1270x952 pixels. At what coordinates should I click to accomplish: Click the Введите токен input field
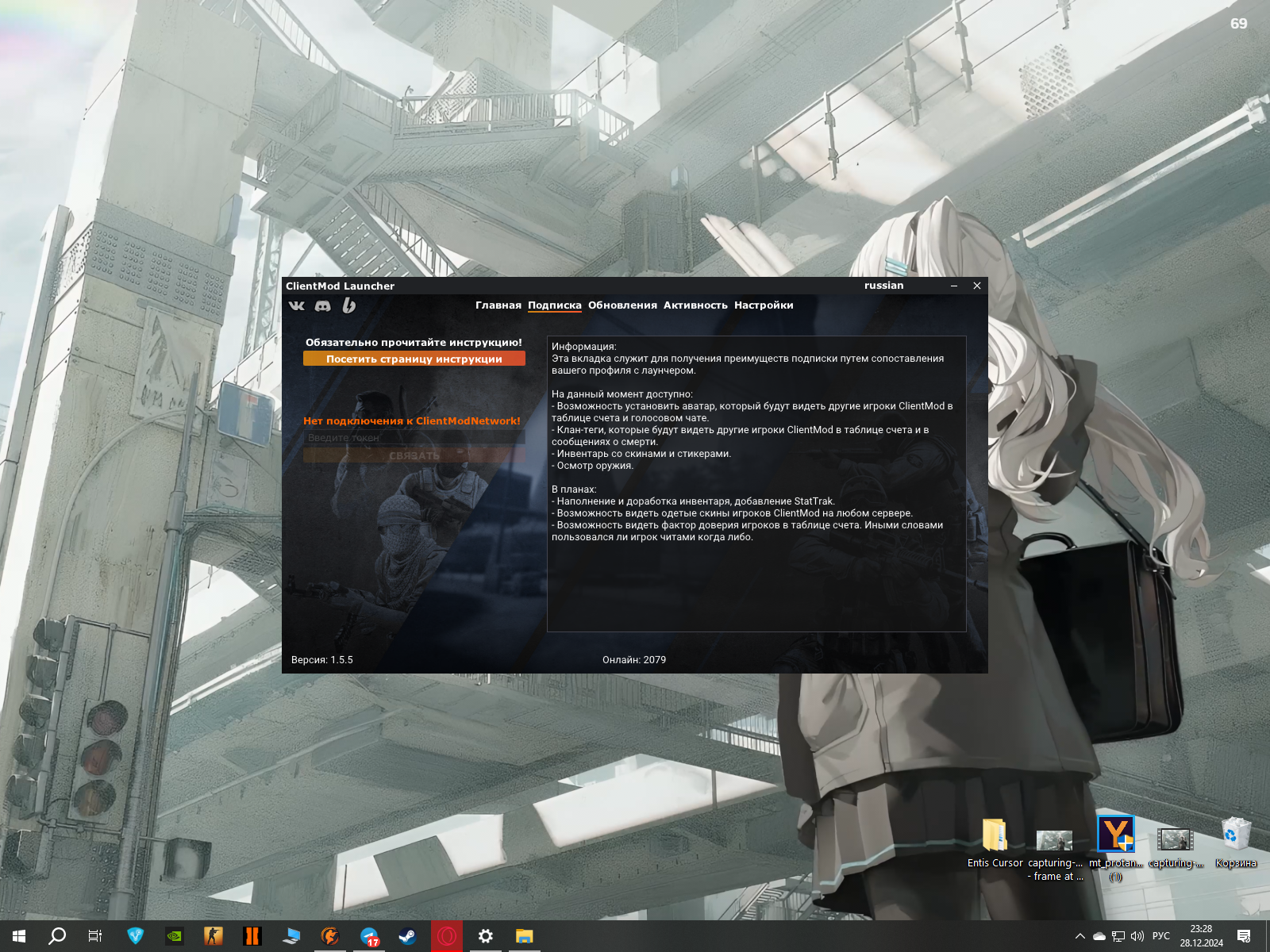414,438
